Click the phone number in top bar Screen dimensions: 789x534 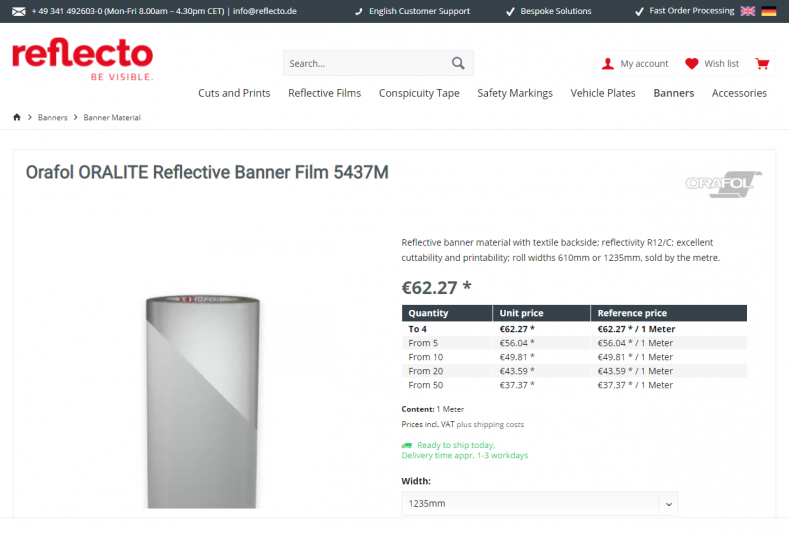click(66, 11)
